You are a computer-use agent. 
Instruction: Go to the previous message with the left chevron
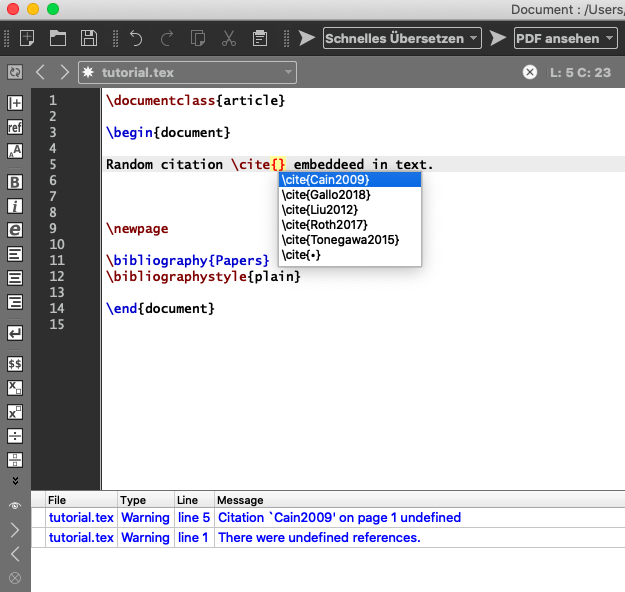click(x=15, y=554)
